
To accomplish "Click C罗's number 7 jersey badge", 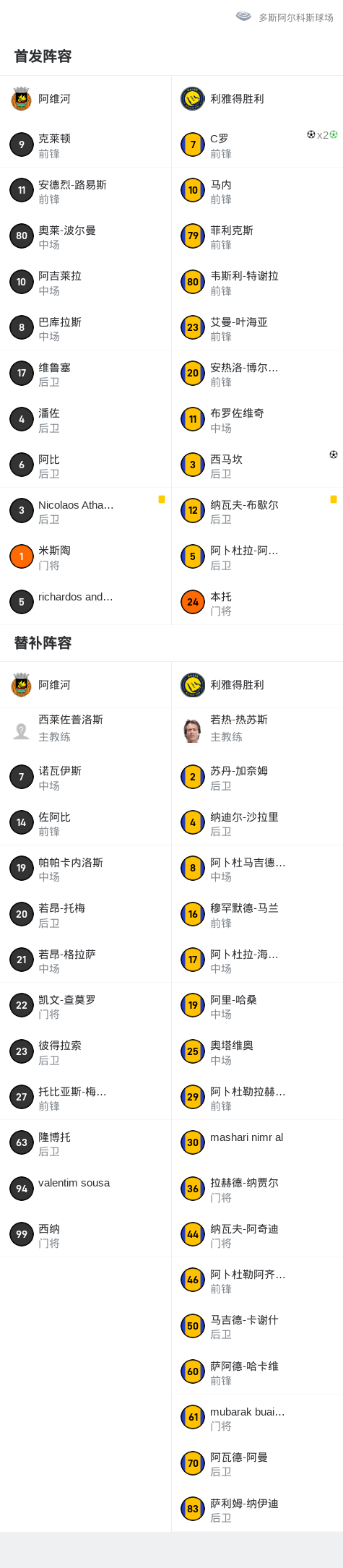I will pyautogui.click(x=193, y=145).
